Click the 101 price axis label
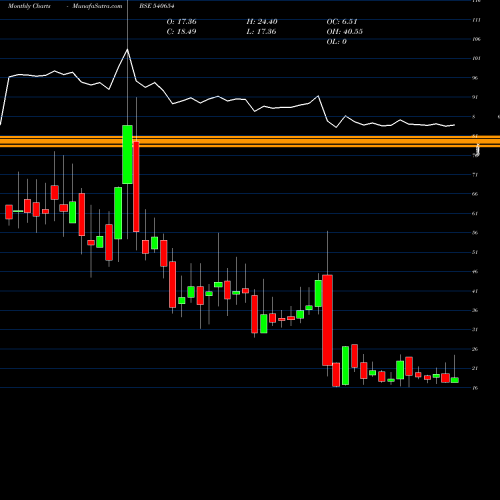This screenshot has width=500, height=500. (476, 59)
